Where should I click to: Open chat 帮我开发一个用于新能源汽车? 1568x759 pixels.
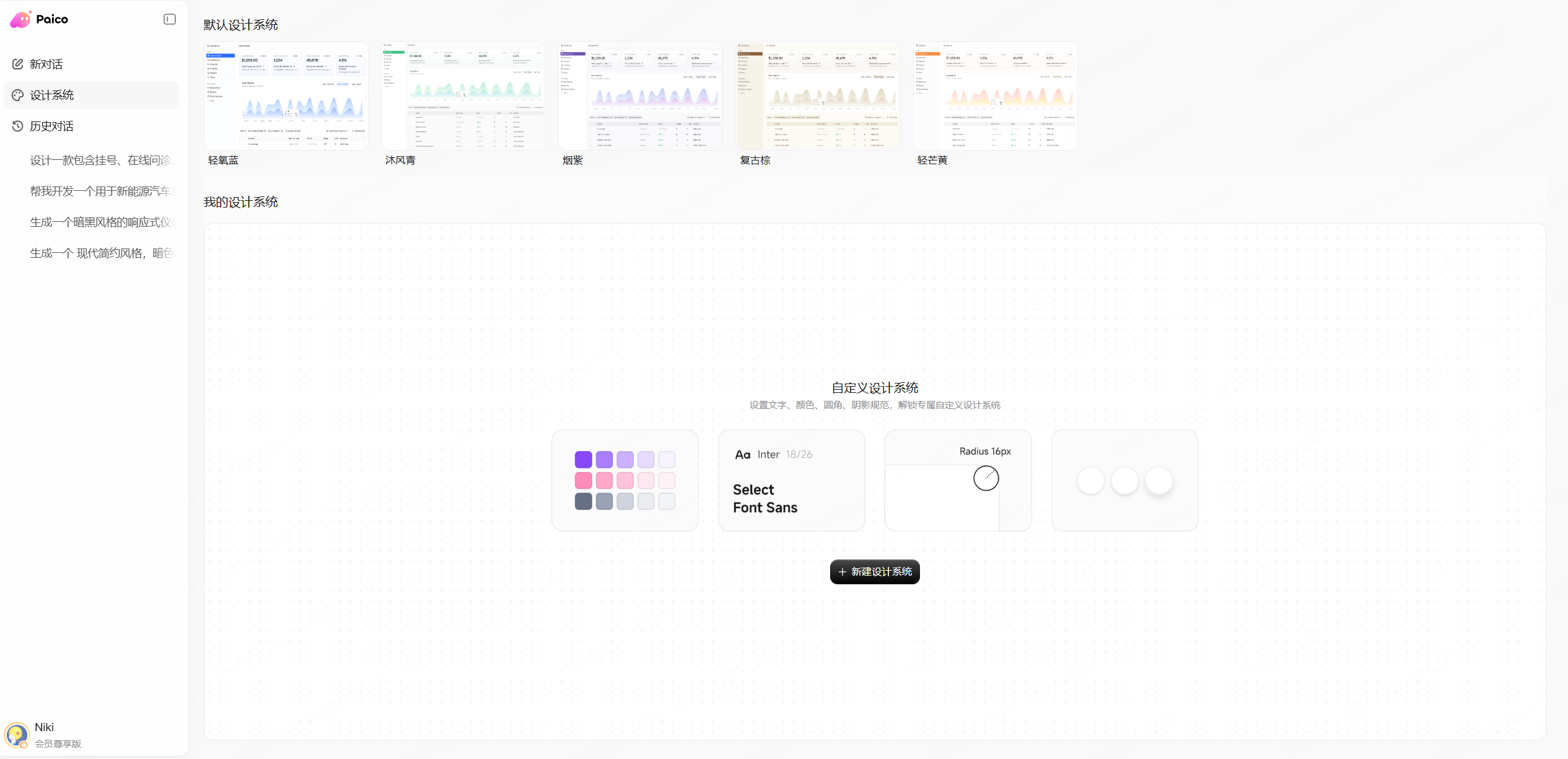point(102,191)
